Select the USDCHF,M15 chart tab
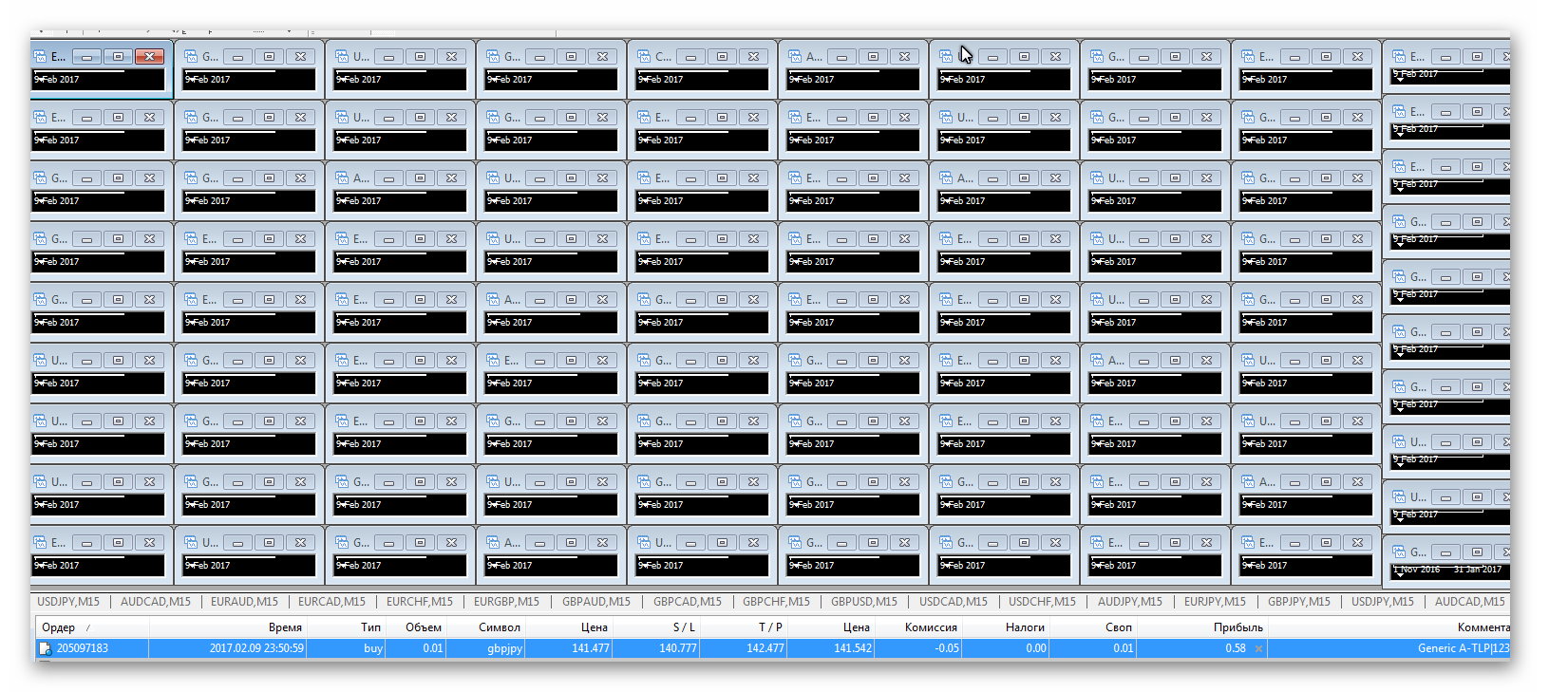 [x=1042, y=602]
